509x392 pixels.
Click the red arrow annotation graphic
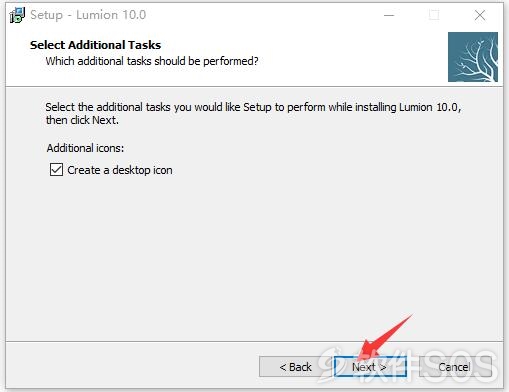387,337
